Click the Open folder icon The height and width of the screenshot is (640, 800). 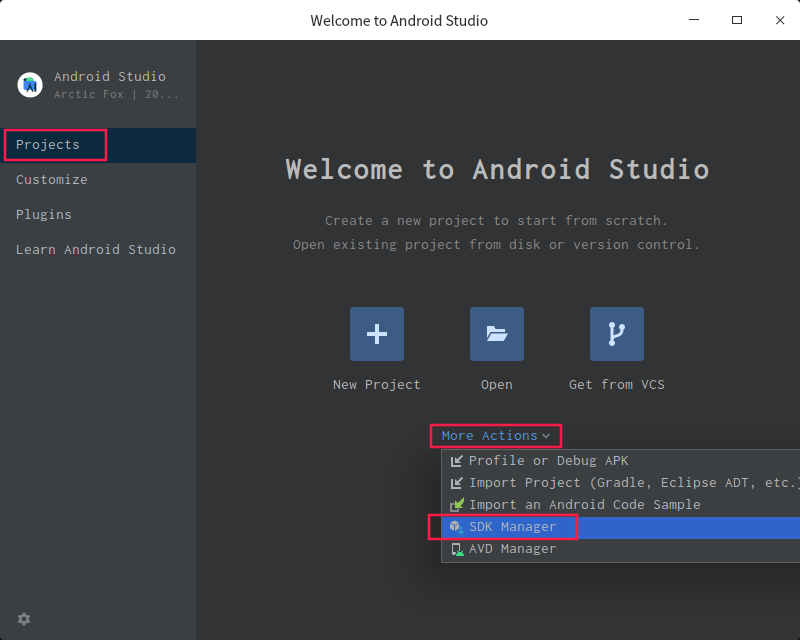[x=497, y=334]
